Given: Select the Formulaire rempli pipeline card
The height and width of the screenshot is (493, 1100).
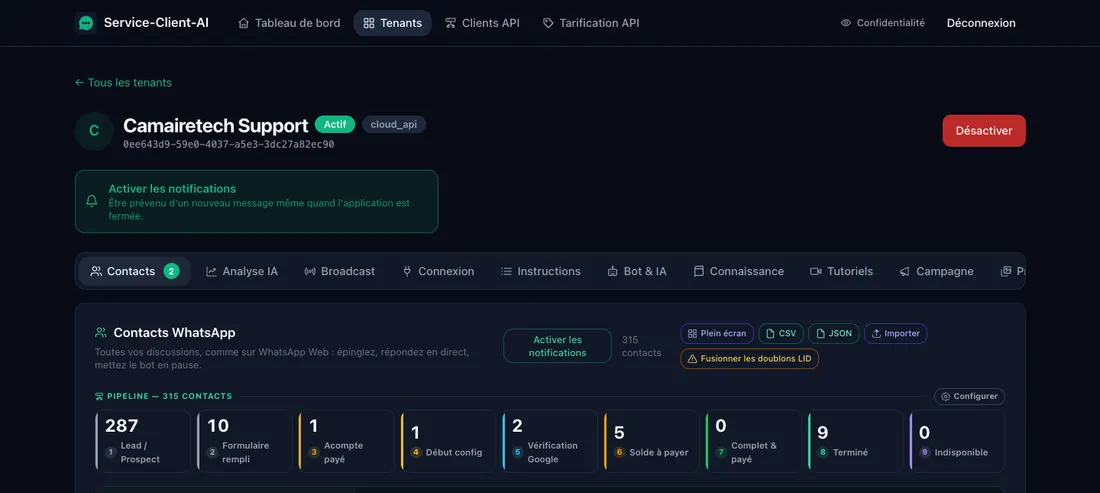Looking at the screenshot, I should pos(245,441).
